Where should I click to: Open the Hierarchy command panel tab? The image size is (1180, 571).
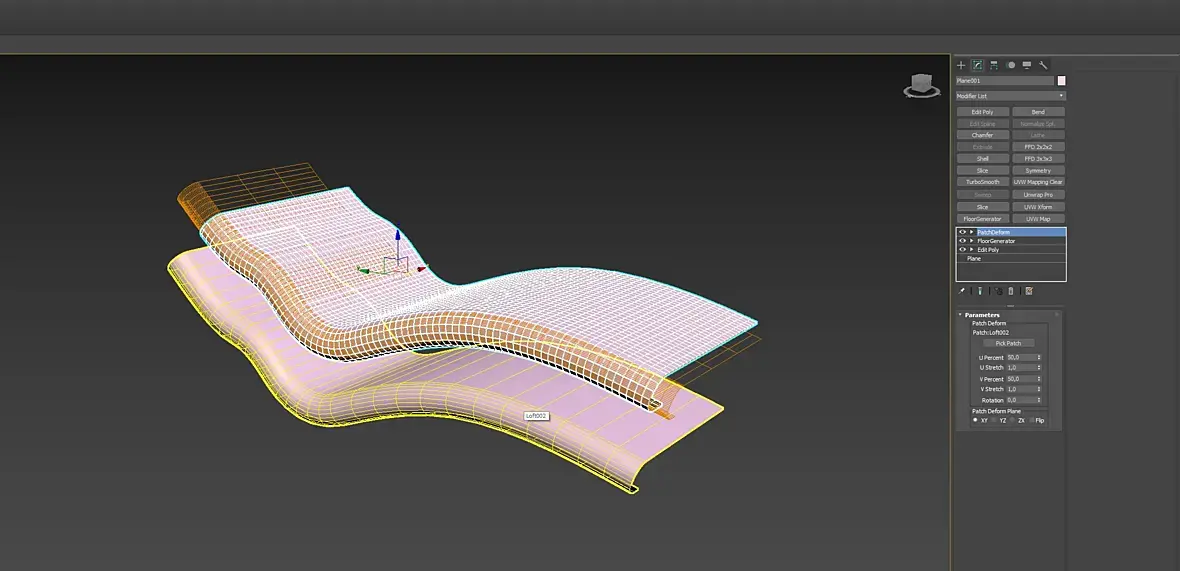coord(993,65)
